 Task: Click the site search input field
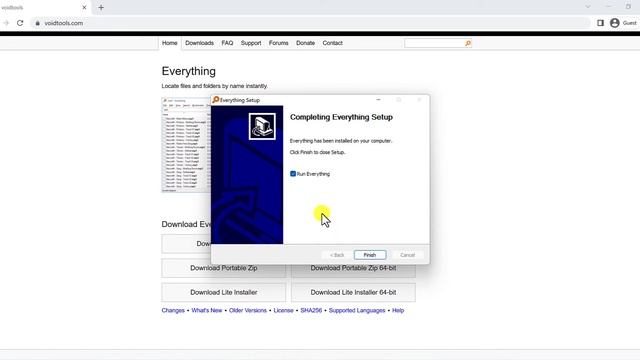point(434,43)
